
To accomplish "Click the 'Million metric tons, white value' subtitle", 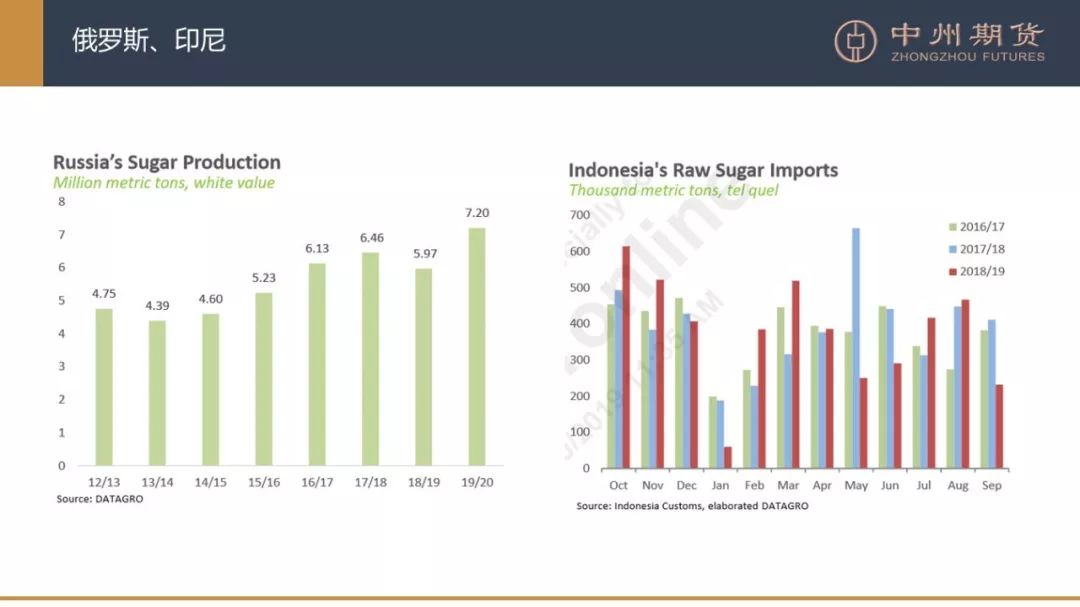I will 164,183.
